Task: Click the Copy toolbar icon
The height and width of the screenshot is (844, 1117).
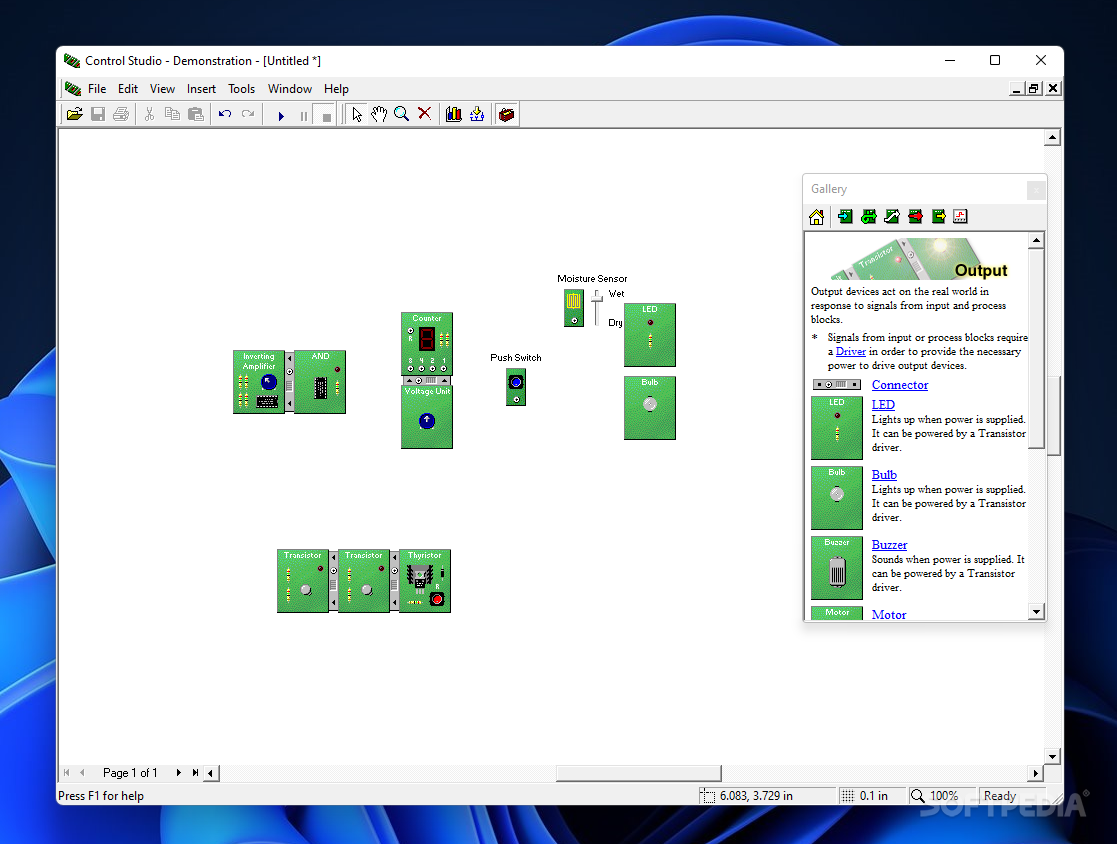Action: click(x=172, y=114)
